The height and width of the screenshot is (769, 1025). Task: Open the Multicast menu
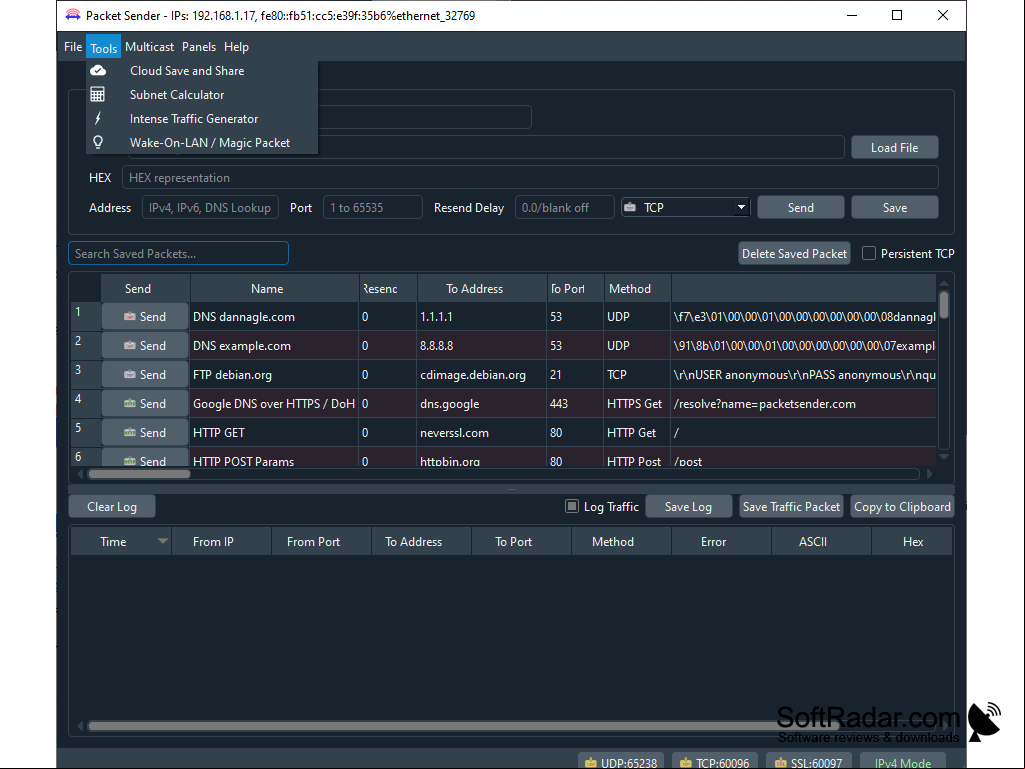149,47
